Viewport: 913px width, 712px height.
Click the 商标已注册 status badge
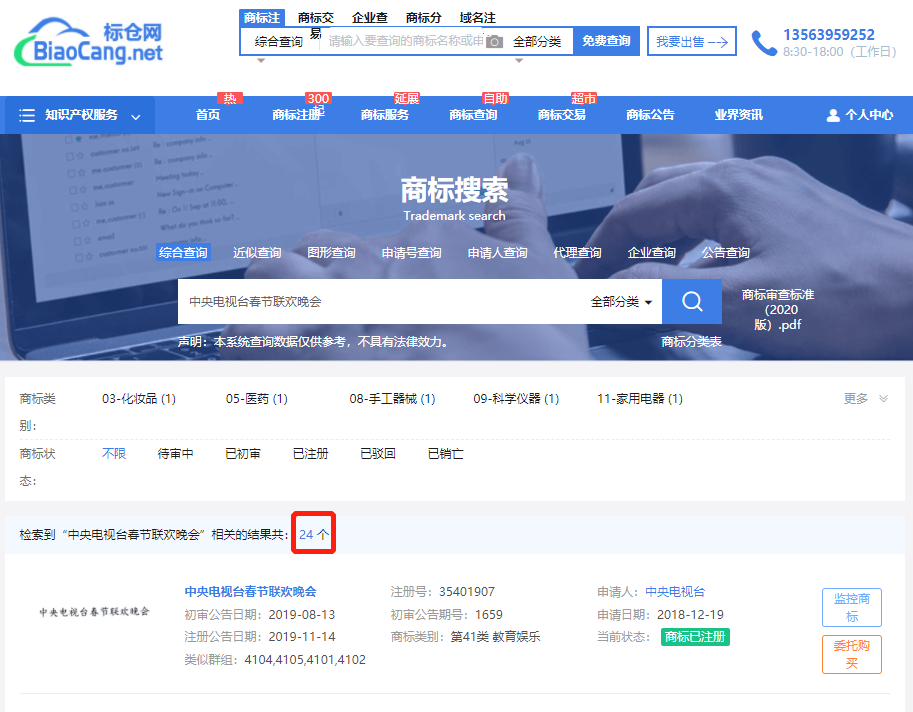695,637
